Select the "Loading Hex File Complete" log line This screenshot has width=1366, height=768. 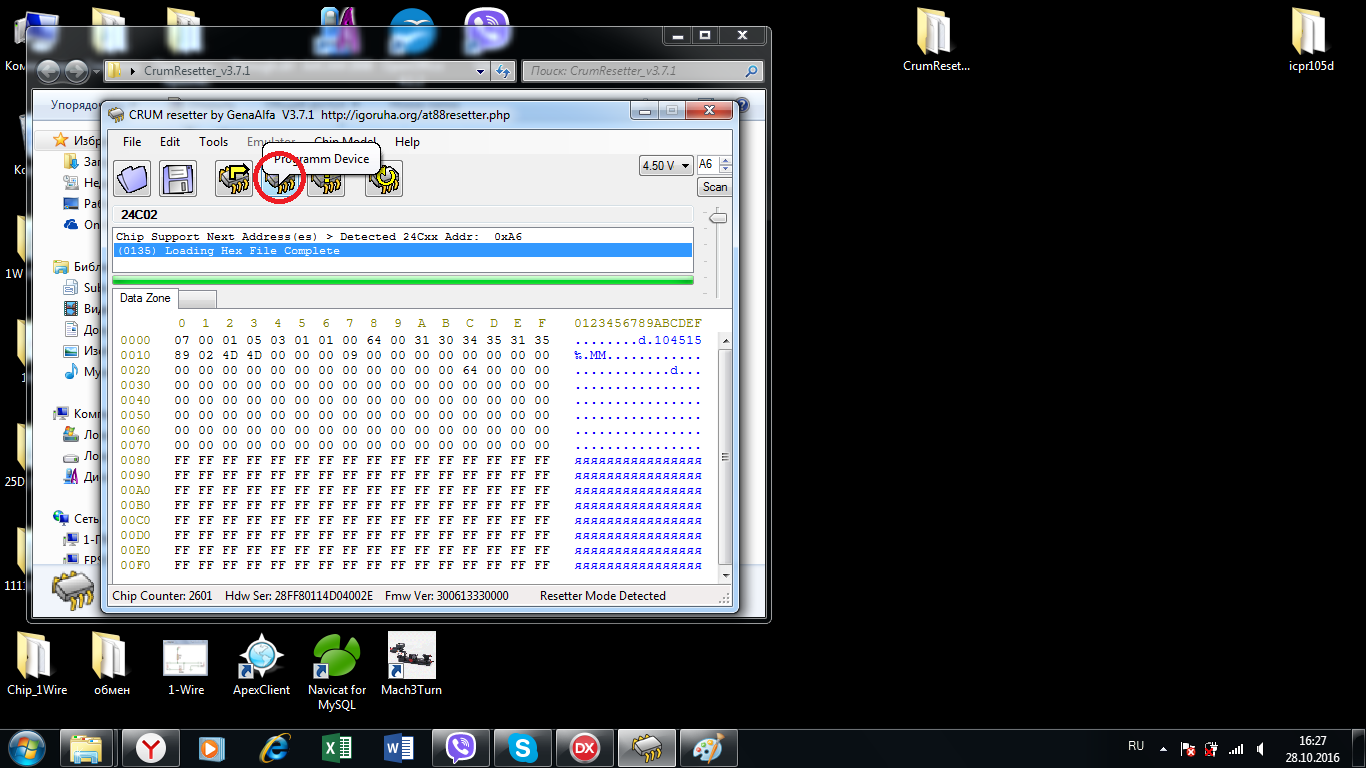pyautogui.click(x=403, y=251)
